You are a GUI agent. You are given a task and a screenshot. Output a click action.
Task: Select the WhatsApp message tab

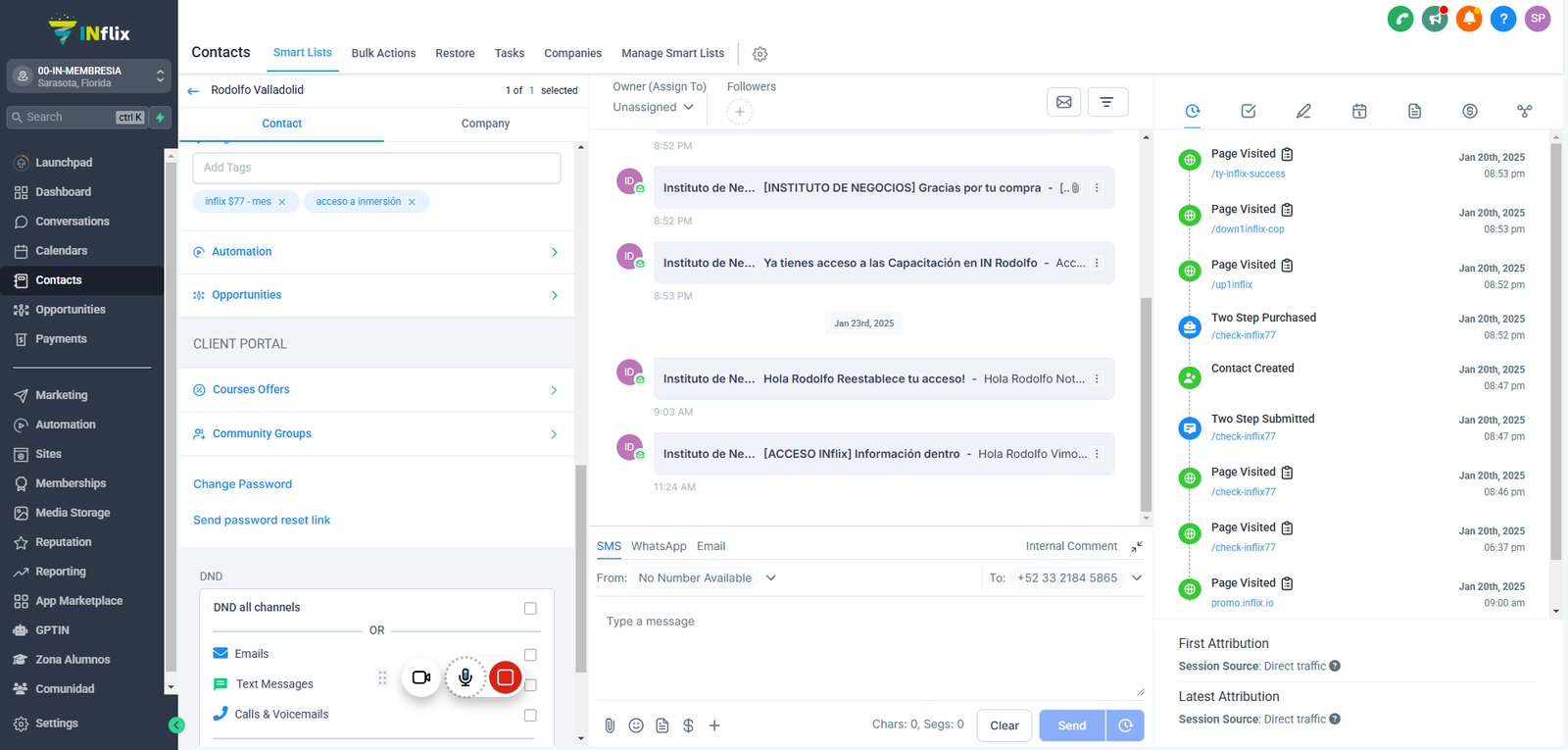[659, 546]
